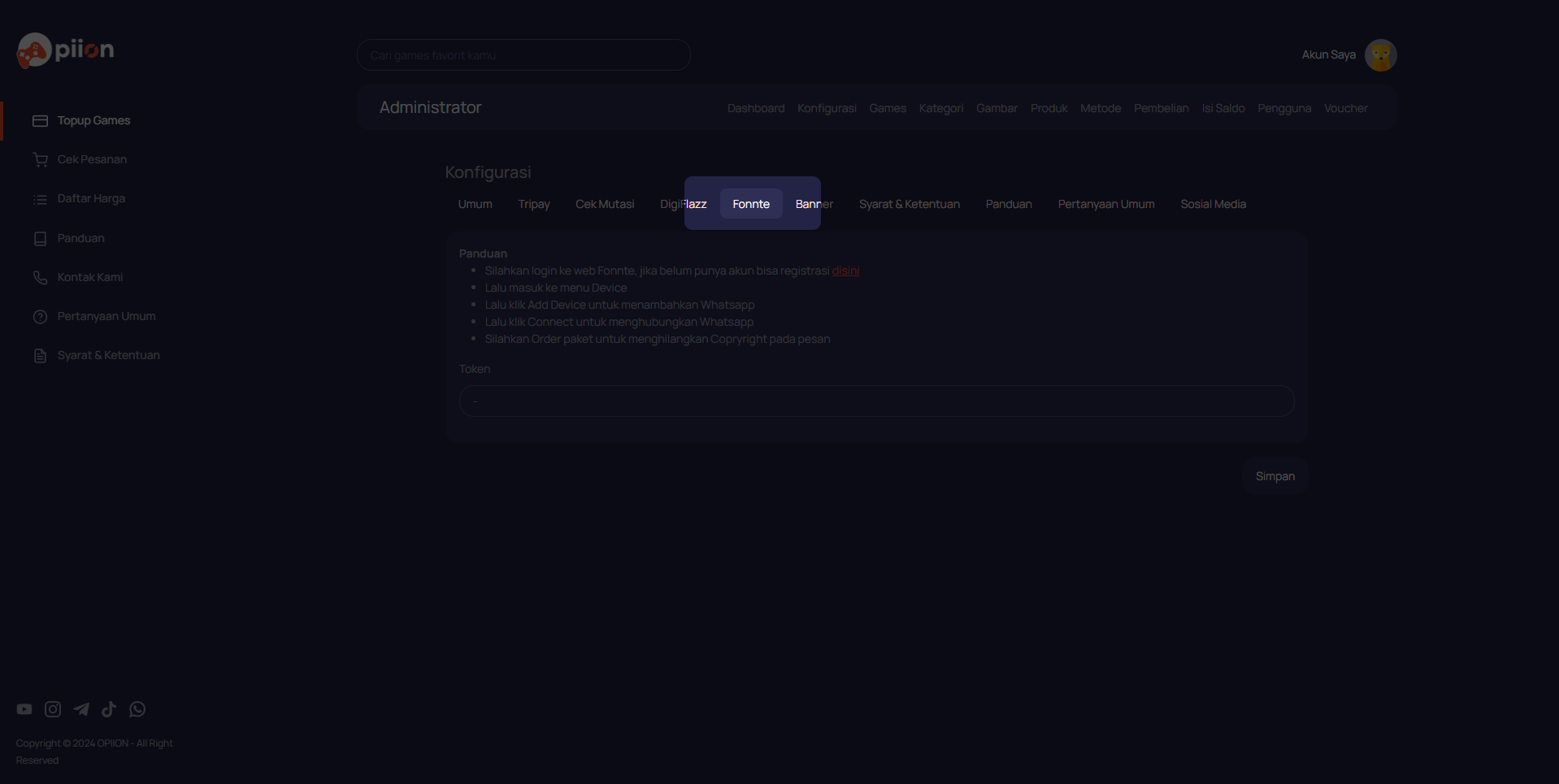Focus the Token input field
This screenshot has height=784, width=1559.
click(876, 401)
